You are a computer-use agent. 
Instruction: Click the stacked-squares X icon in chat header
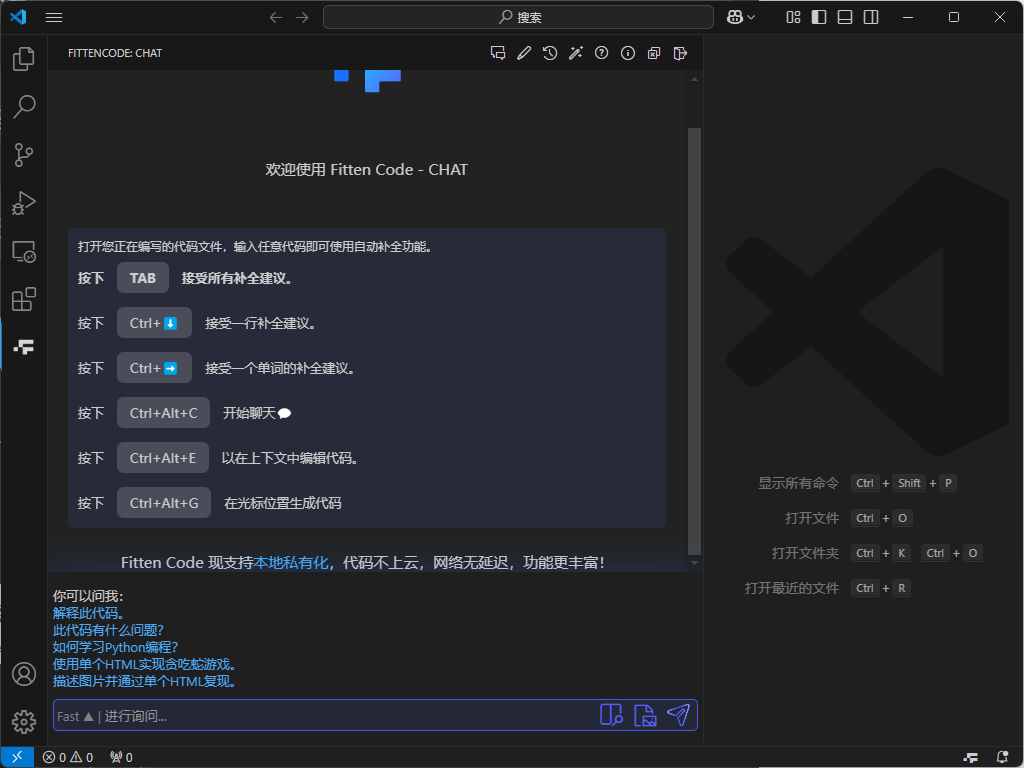654,53
